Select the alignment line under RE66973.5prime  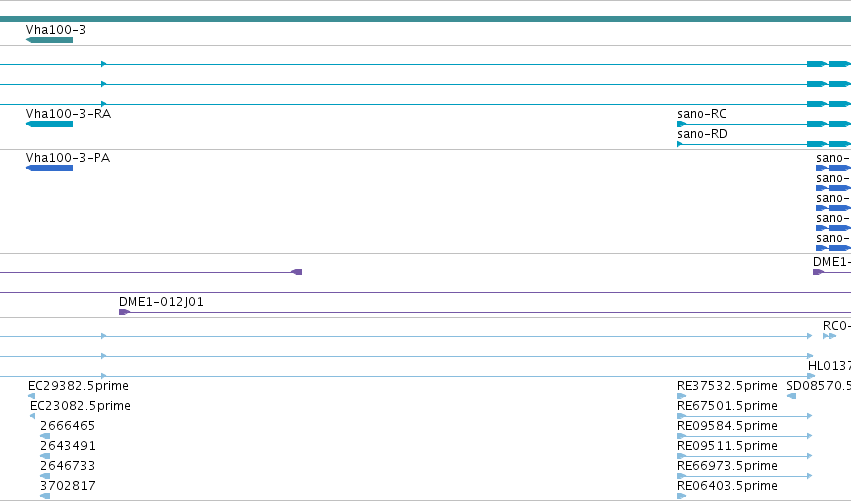(x=745, y=476)
